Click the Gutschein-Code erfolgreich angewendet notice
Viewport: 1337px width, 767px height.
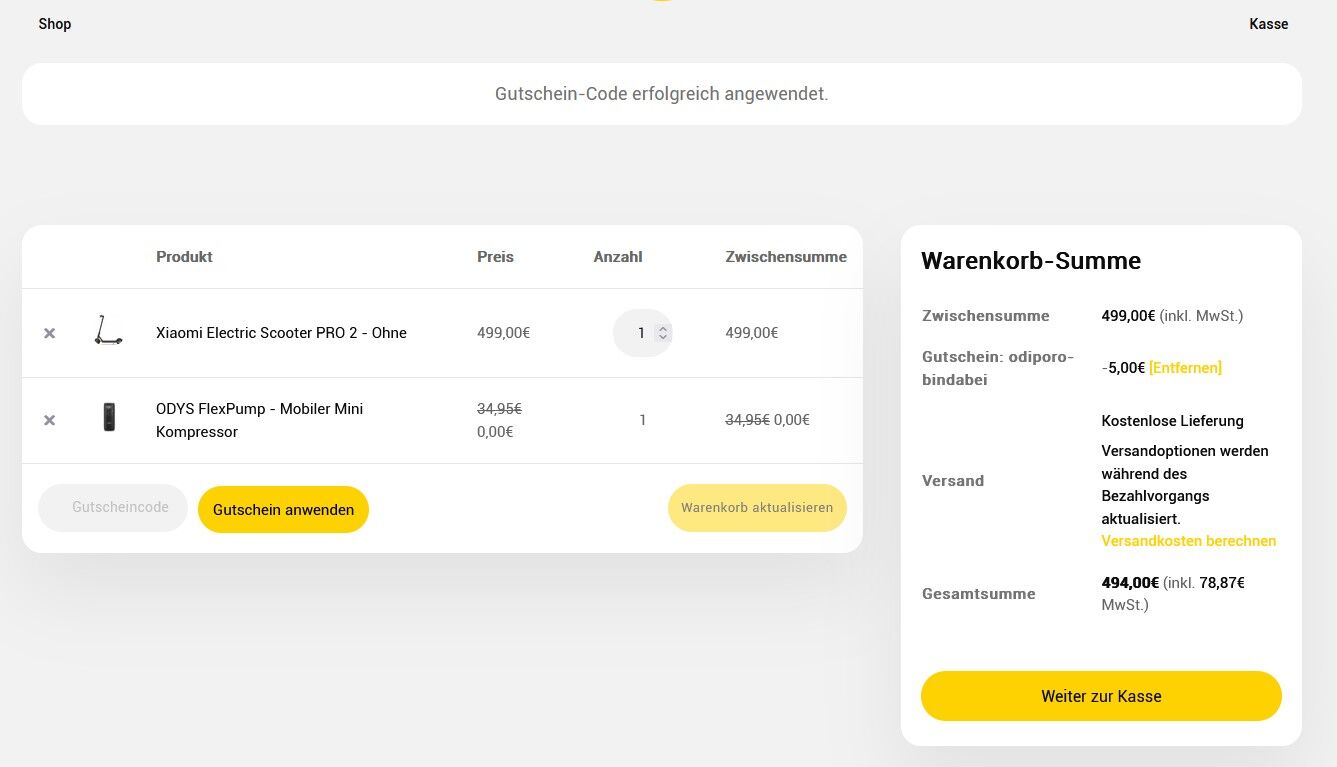(x=662, y=94)
